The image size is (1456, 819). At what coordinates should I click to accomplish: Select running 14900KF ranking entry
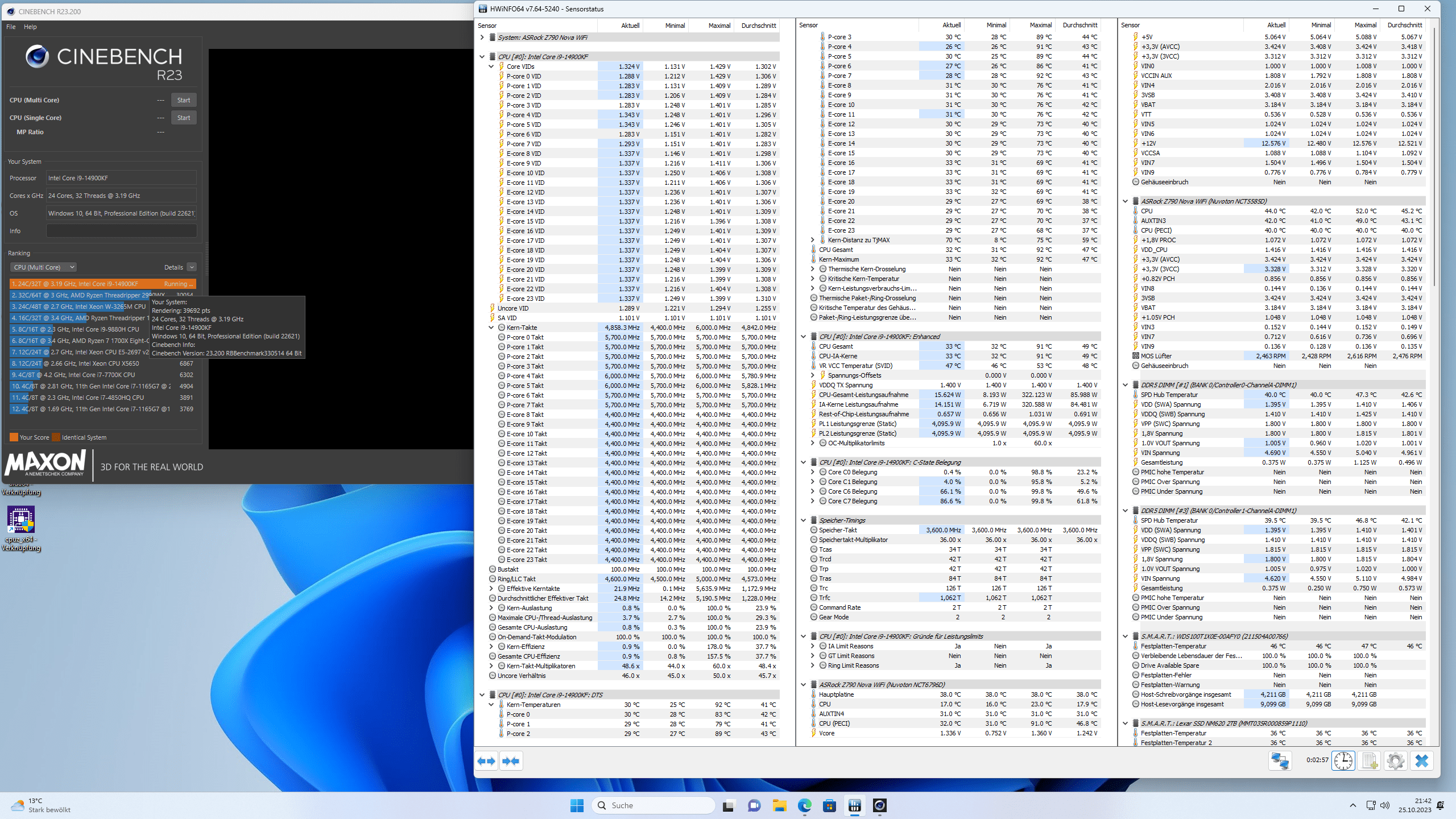(103, 284)
